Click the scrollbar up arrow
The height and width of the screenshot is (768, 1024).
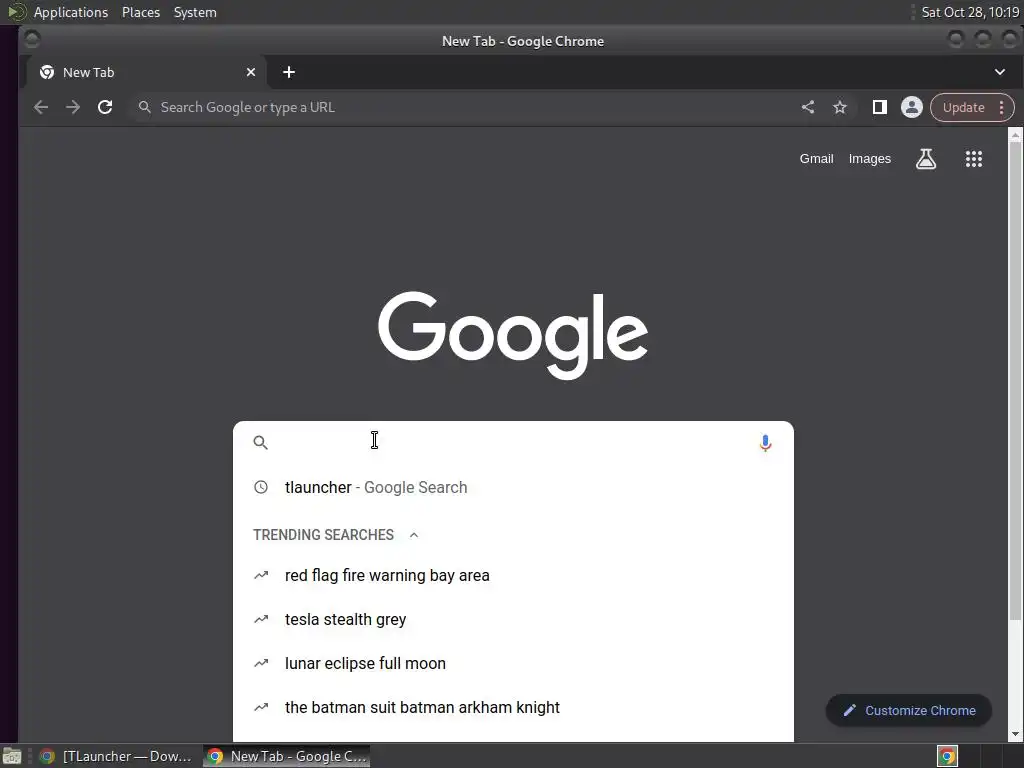(x=1015, y=135)
